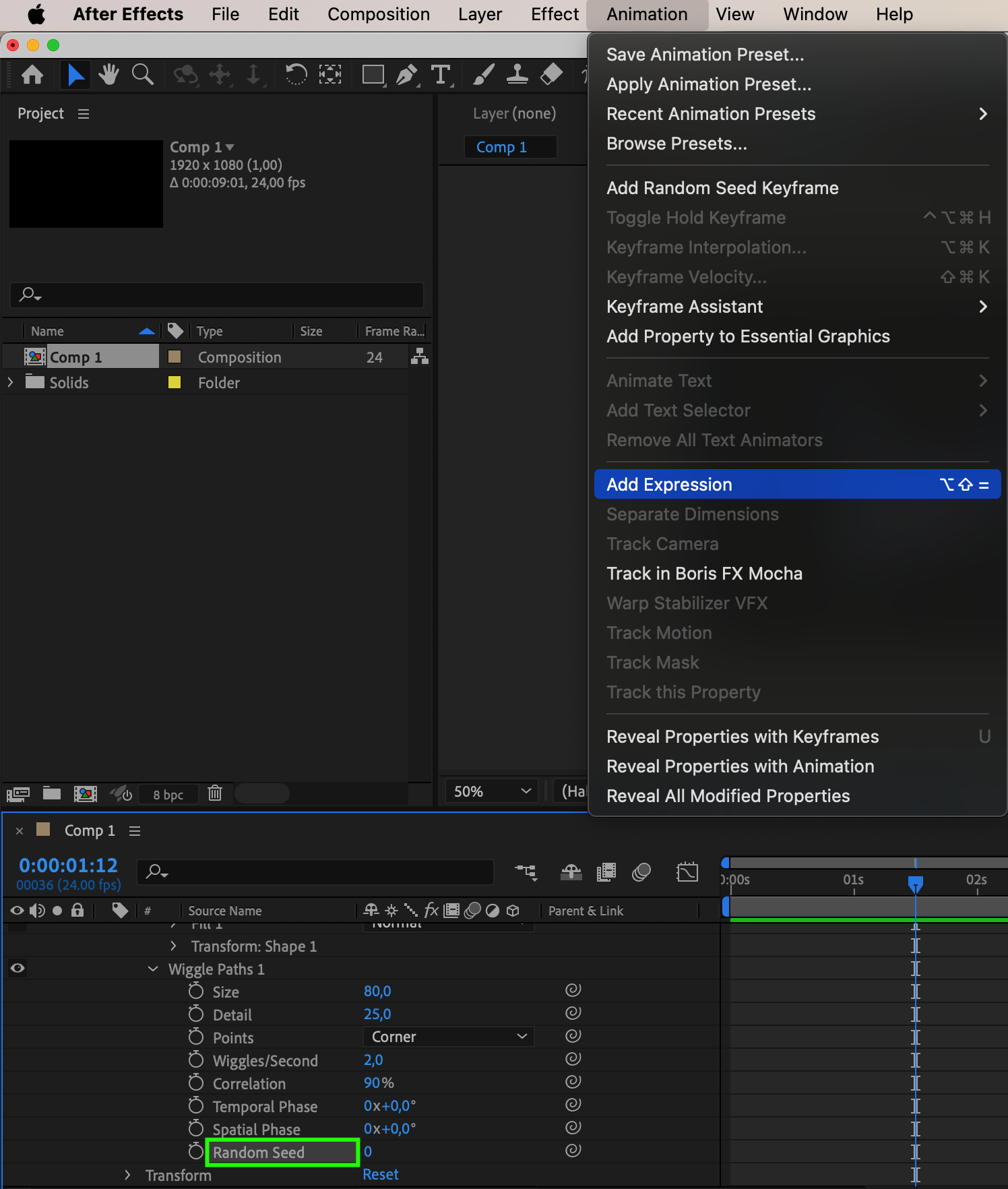Enable stopwatch for Random Seed property
Viewport: 1008px width, 1189px height.
(196, 1152)
